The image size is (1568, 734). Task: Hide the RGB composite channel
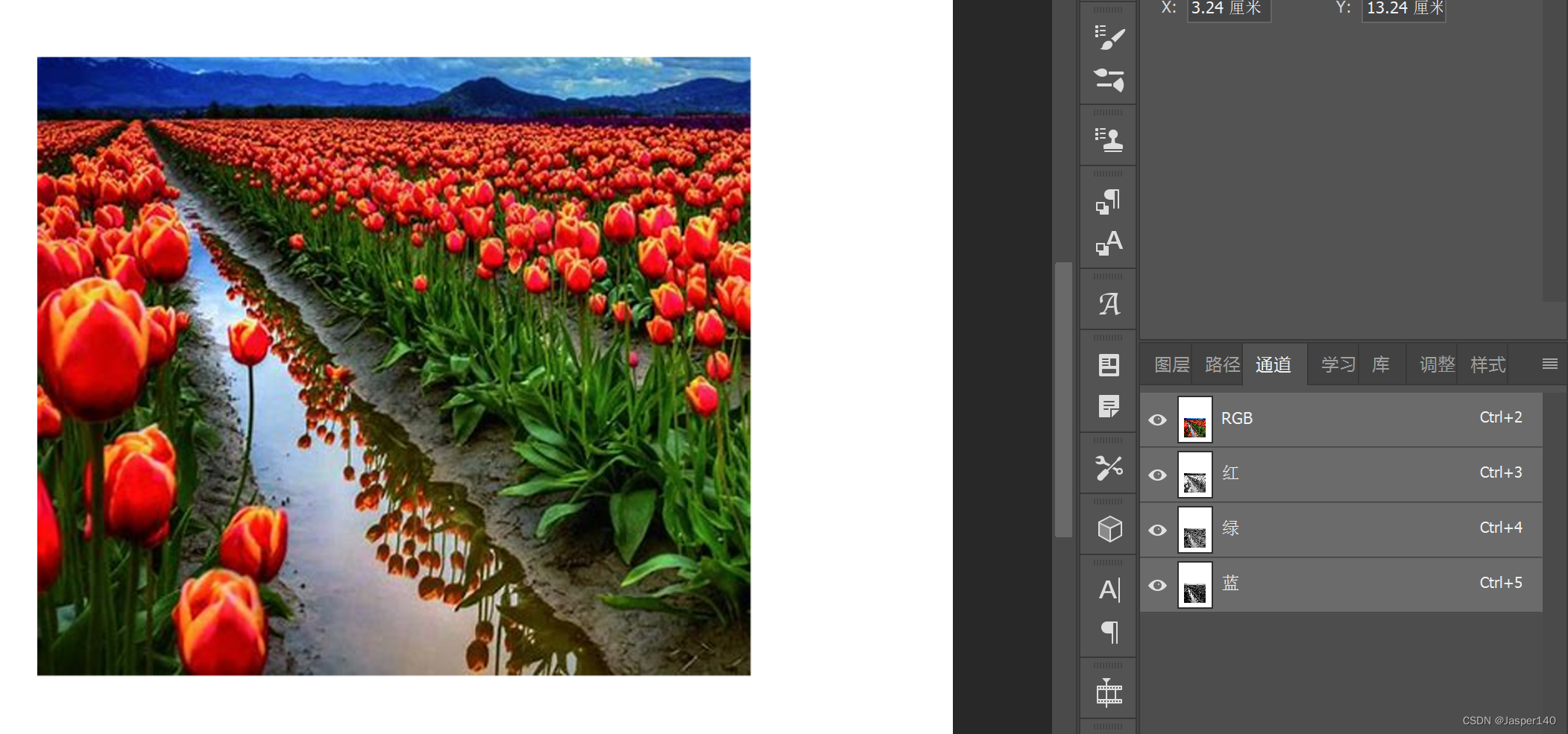tap(1157, 420)
